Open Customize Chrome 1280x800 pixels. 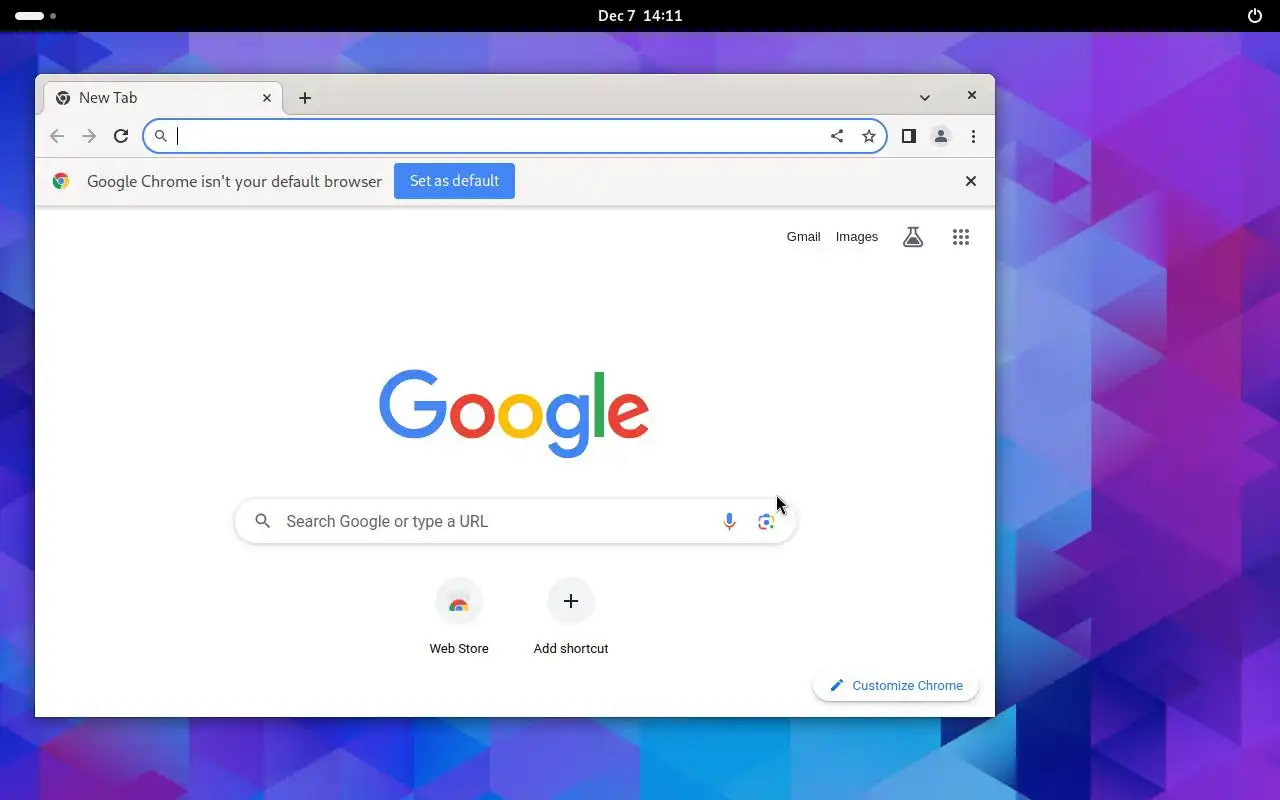pos(896,685)
